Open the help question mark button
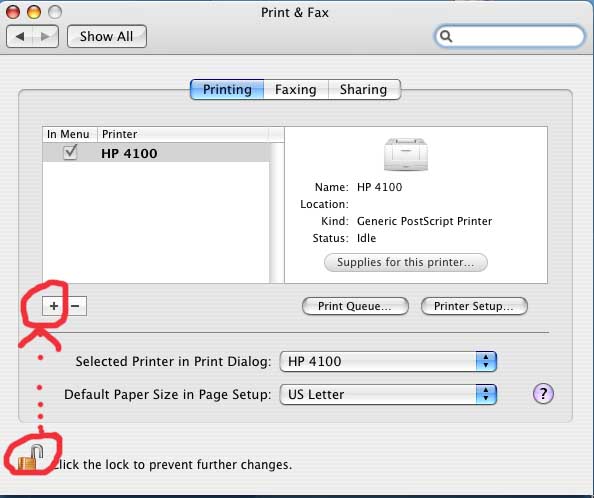The width and height of the screenshot is (594, 498). [x=543, y=394]
